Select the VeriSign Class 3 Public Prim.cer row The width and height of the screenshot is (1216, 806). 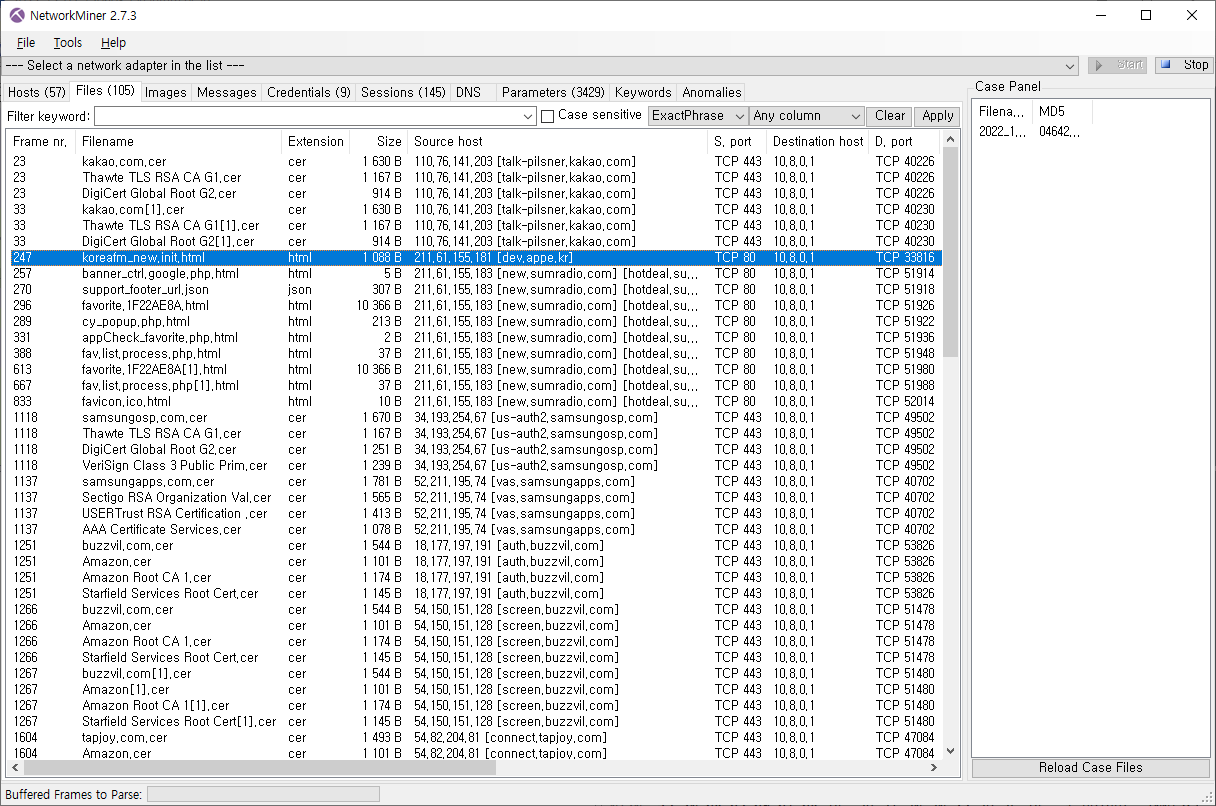pyautogui.click(x=475, y=465)
